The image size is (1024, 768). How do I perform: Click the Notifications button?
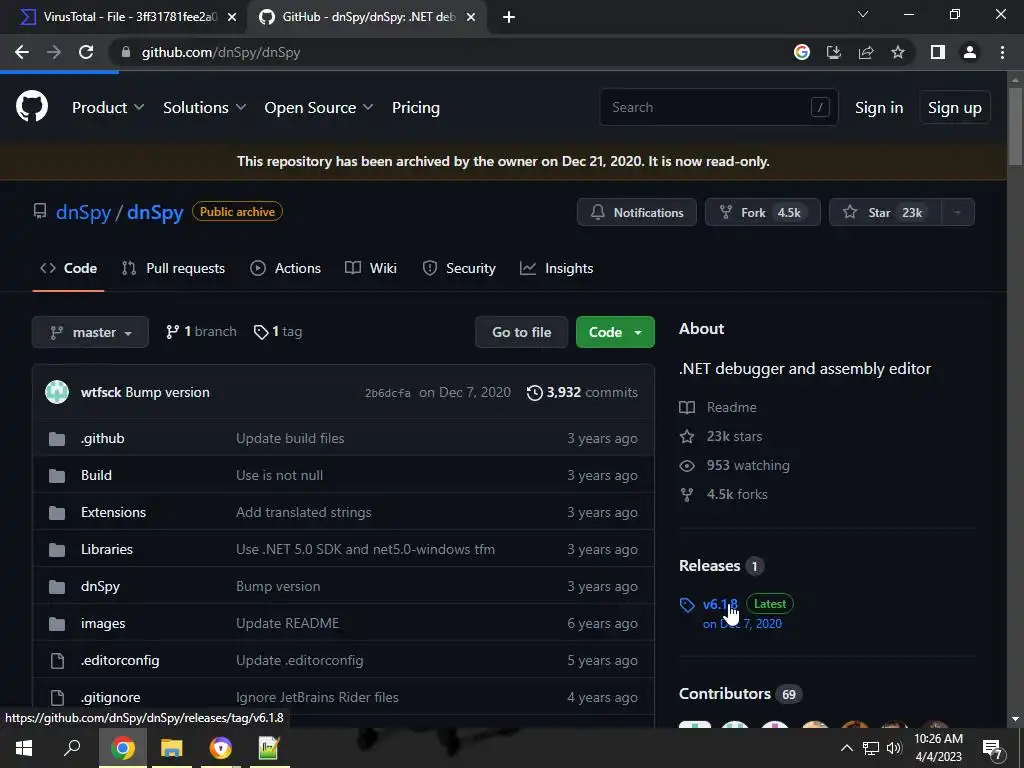pos(637,212)
